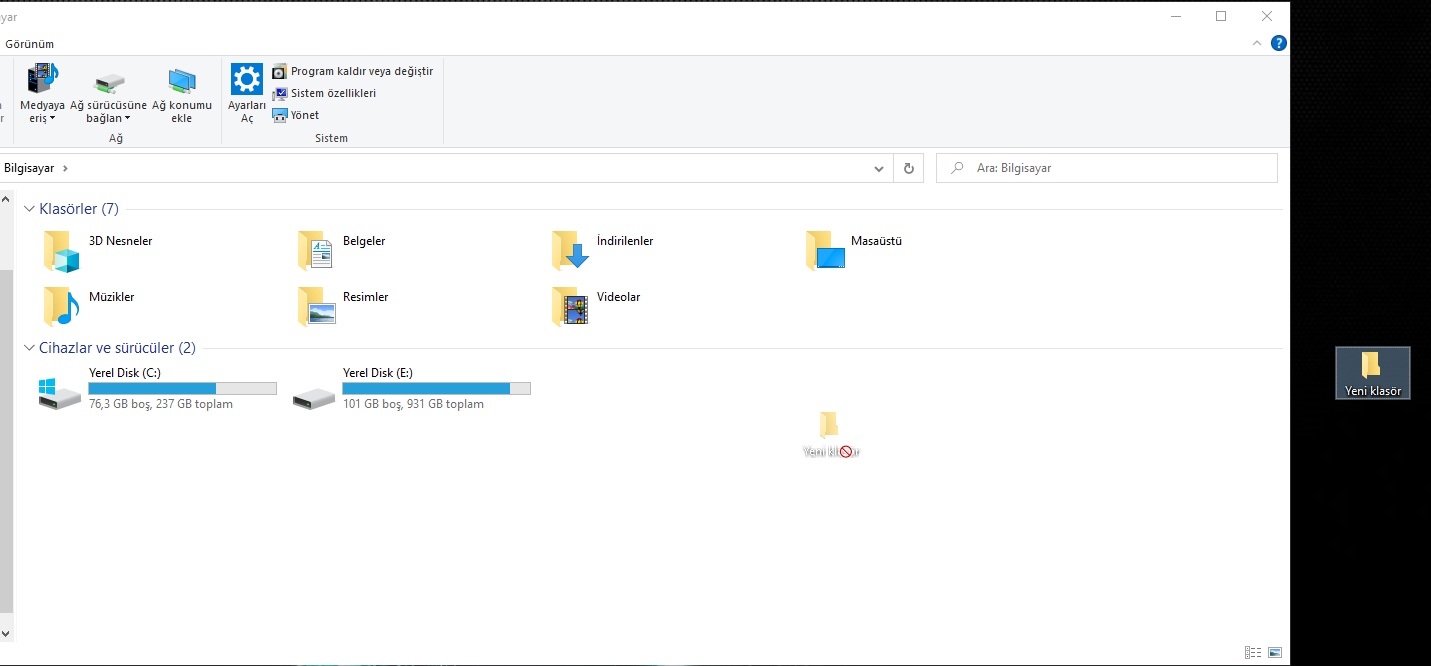Maximize the Explorer window
This screenshot has width=1431, height=666.
coord(1221,16)
